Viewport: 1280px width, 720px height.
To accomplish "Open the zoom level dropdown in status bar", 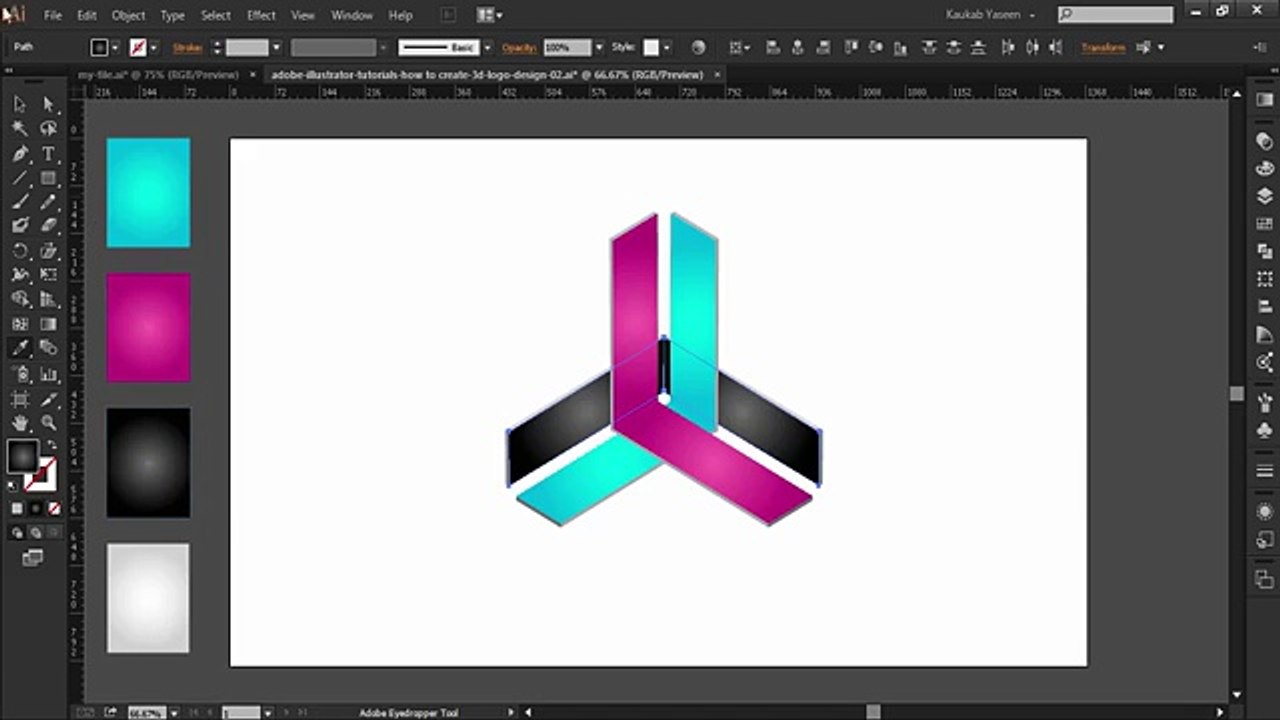I will (x=174, y=712).
